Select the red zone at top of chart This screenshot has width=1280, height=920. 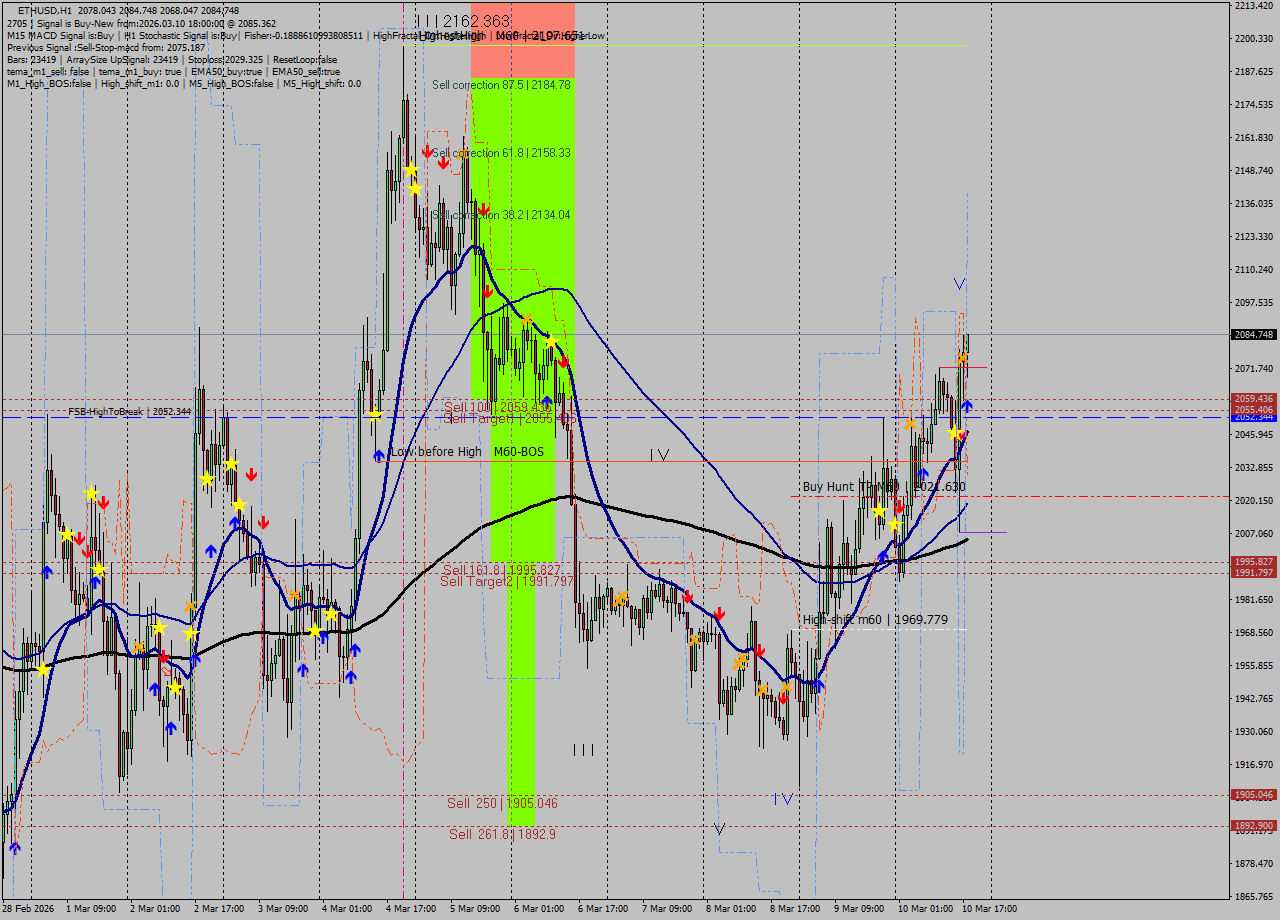coord(522,40)
